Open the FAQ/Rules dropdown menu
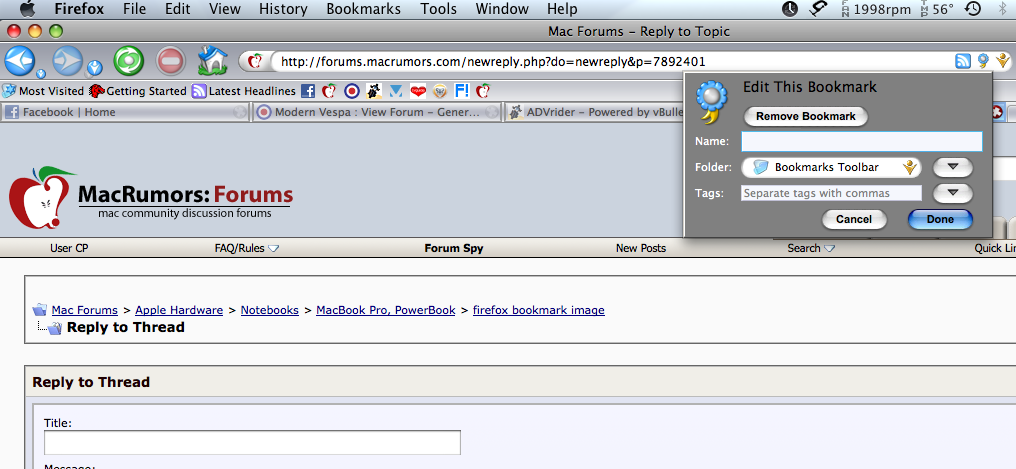The width and height of the screenshot is (1016, 469). (247, 248)
